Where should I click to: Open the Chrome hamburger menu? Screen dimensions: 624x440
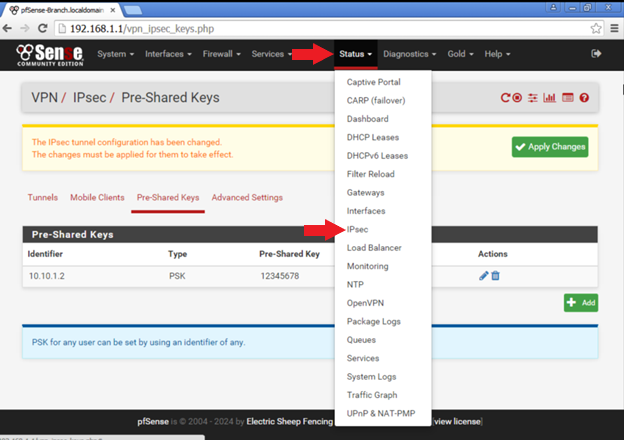tap(614, 28)
